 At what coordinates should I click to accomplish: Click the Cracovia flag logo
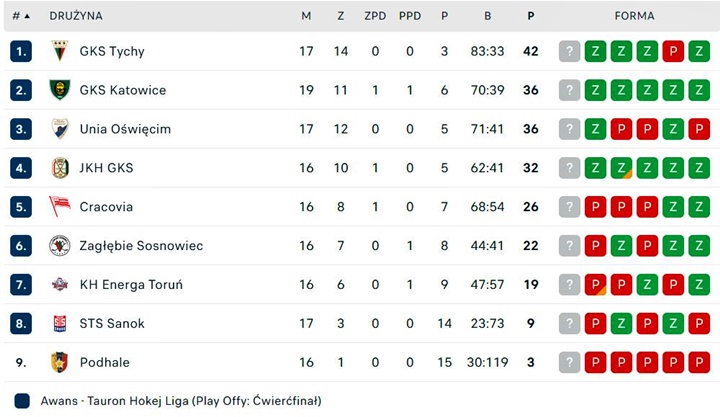point(60,206)
